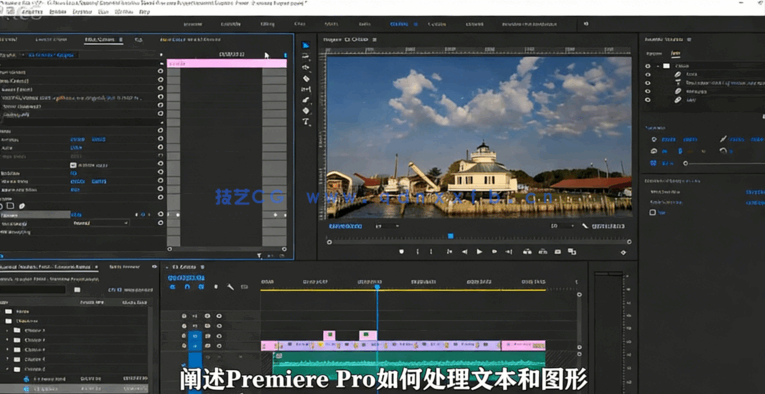Open the Essential Graphics panel menu
This screenshot has height=394, width=765.
click(688, 39)
